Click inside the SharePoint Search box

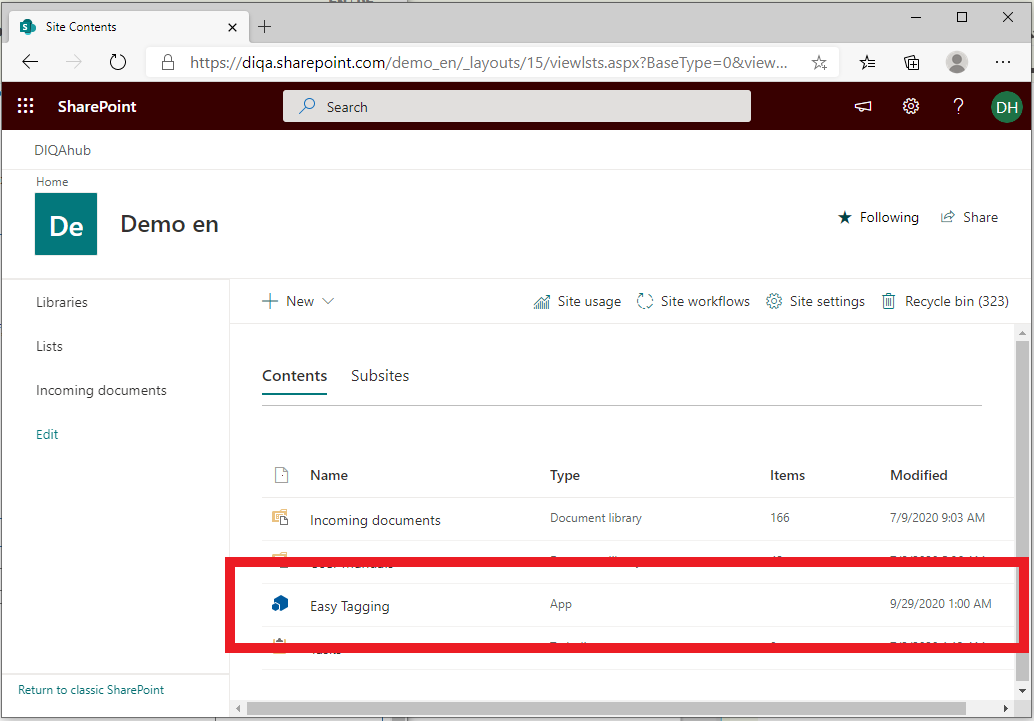coord(516,107)
